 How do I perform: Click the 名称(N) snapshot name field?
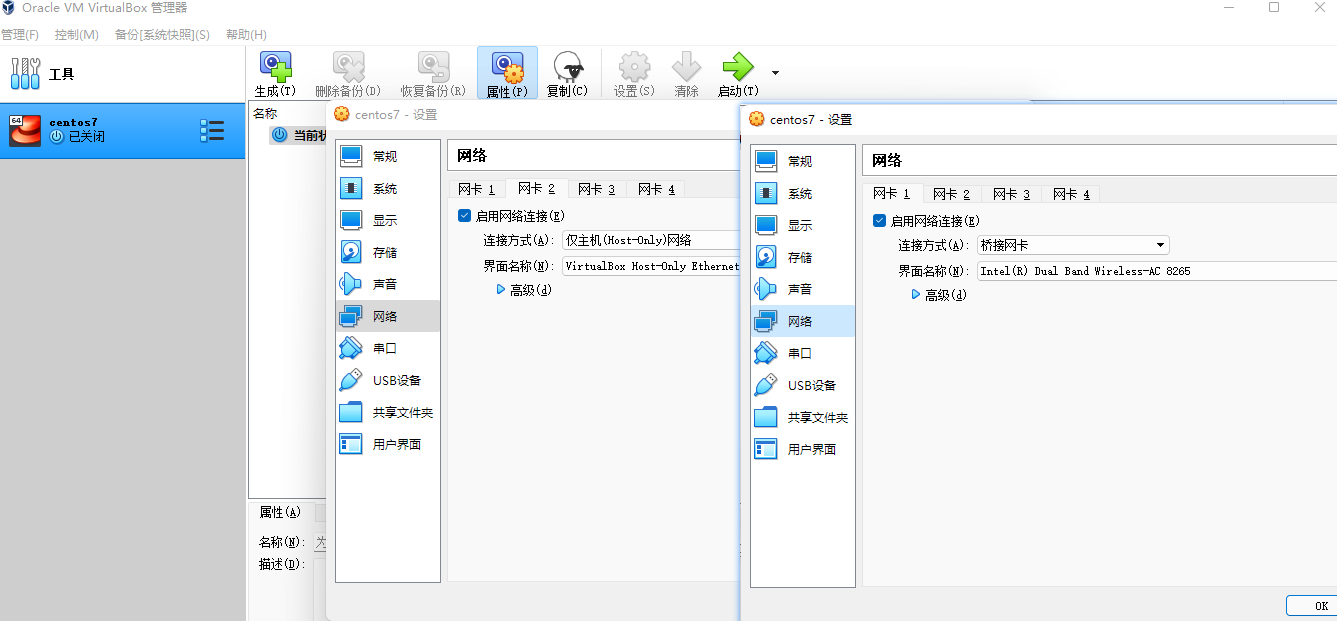point(321,542)
